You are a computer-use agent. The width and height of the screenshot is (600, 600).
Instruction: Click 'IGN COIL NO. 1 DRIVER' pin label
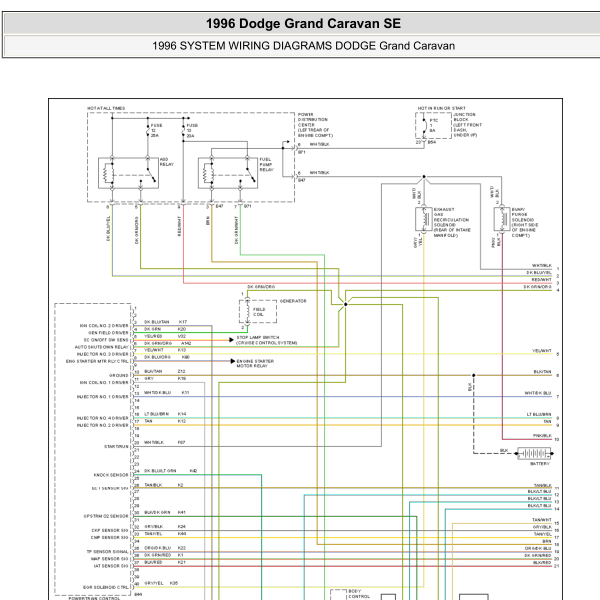[x=104, y=383]
